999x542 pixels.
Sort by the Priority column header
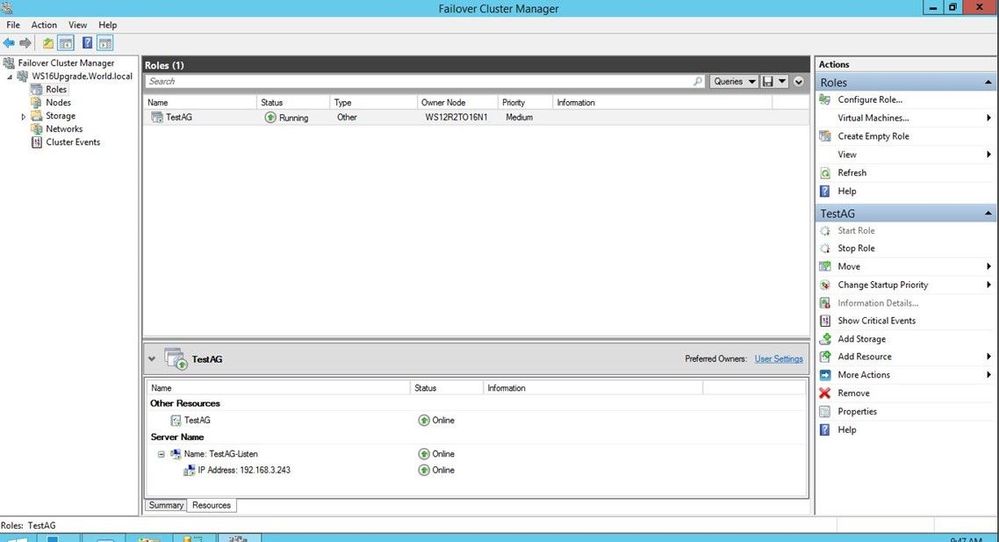(525, 103)
